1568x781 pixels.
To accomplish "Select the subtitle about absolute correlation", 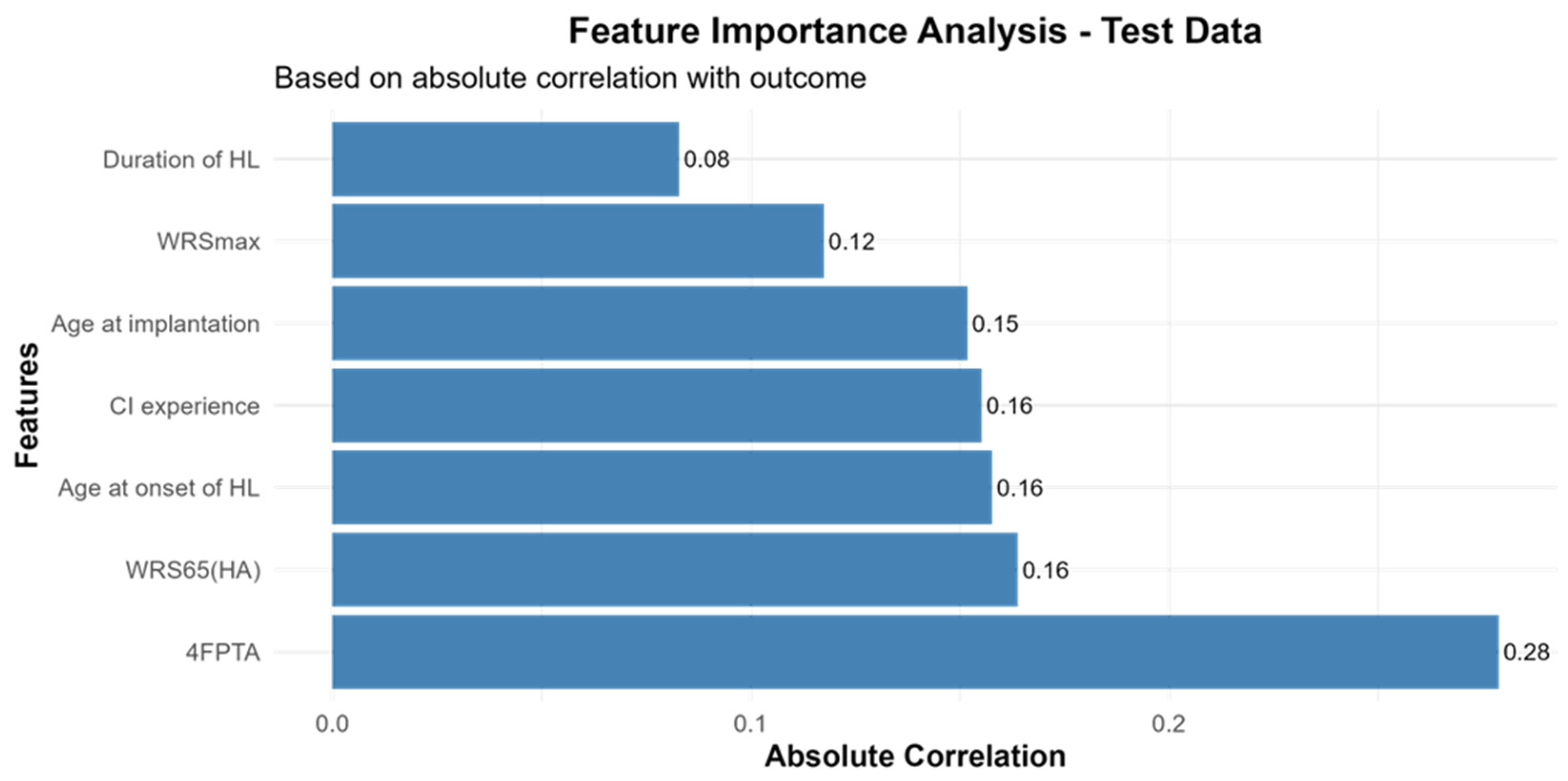I will [x=570, y=78].
